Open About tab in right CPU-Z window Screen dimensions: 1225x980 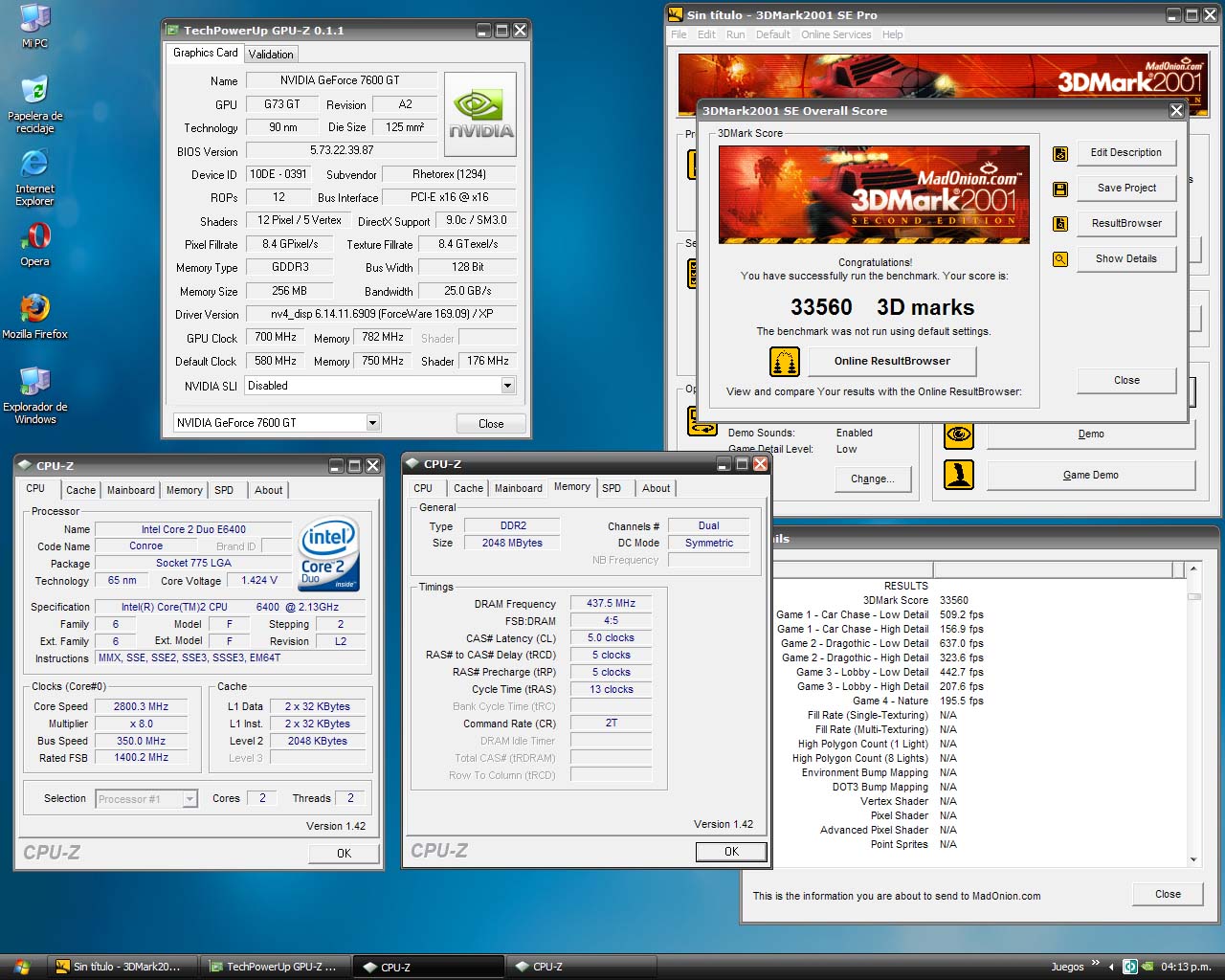click(x=656, y=488)
